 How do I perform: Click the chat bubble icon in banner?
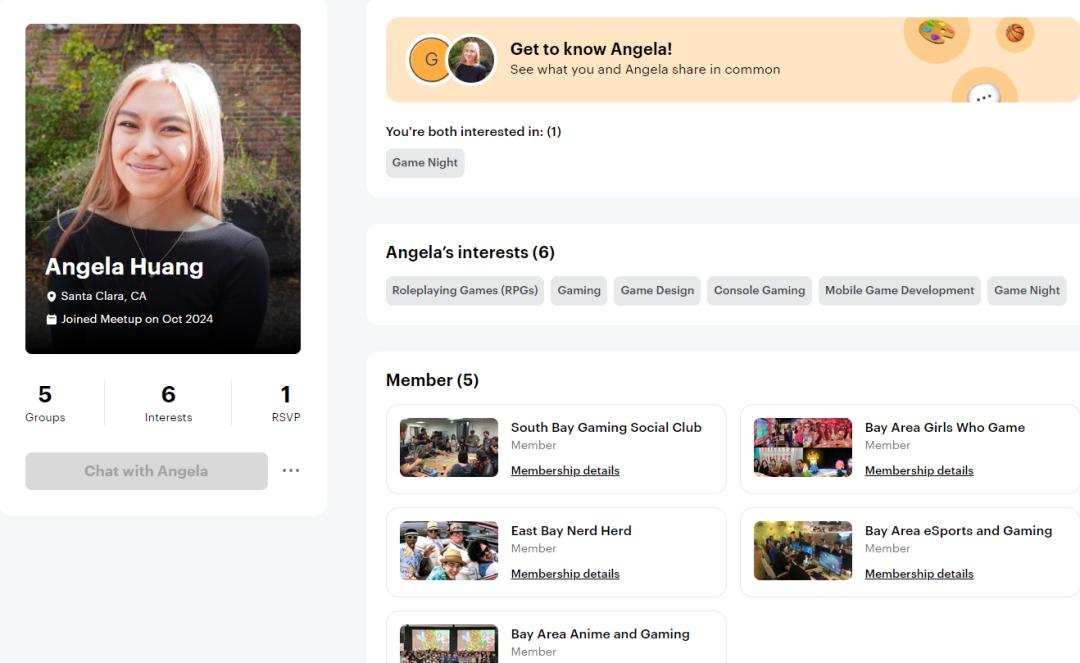pos(984,95)
